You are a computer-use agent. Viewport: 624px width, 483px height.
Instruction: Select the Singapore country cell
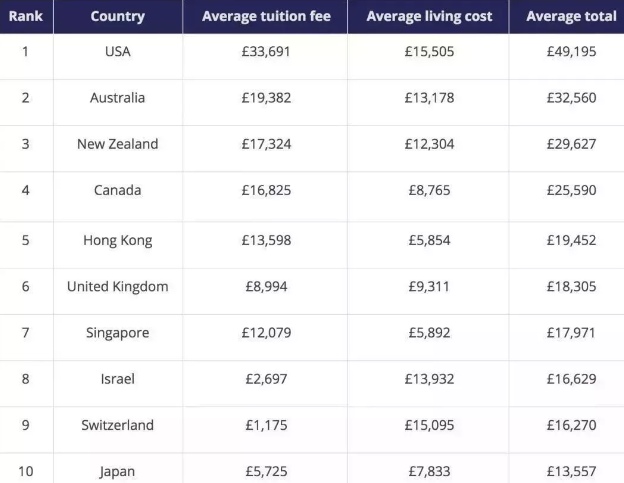click(x=117, y=332)
